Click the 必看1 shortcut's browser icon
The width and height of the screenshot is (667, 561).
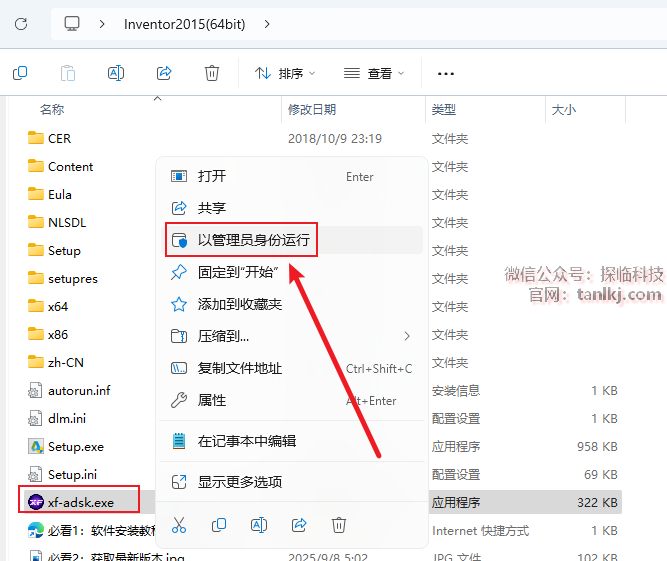[x=36, y=530]
